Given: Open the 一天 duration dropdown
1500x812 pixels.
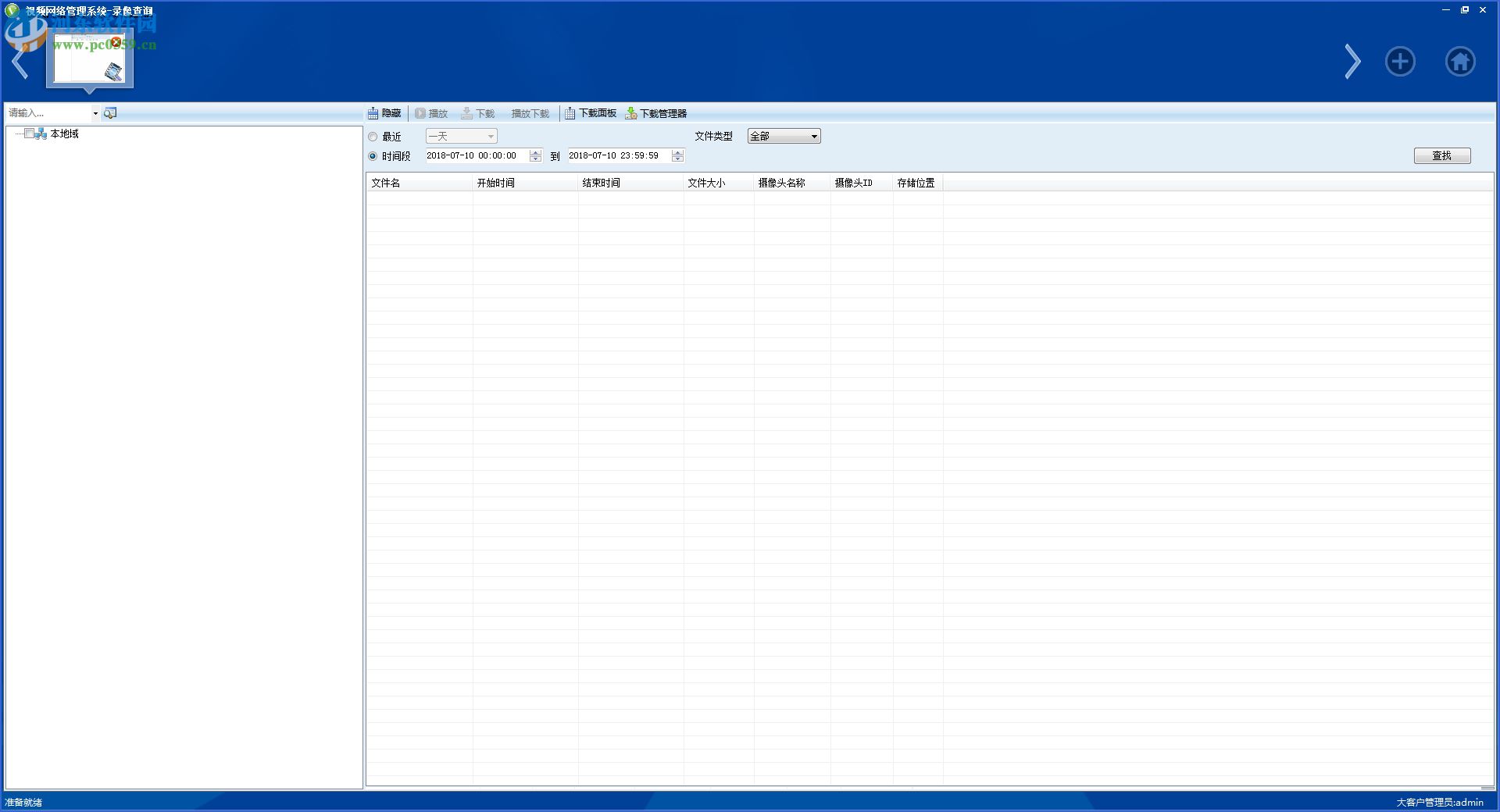Looking at the screenshot, I should click(490, 136).
